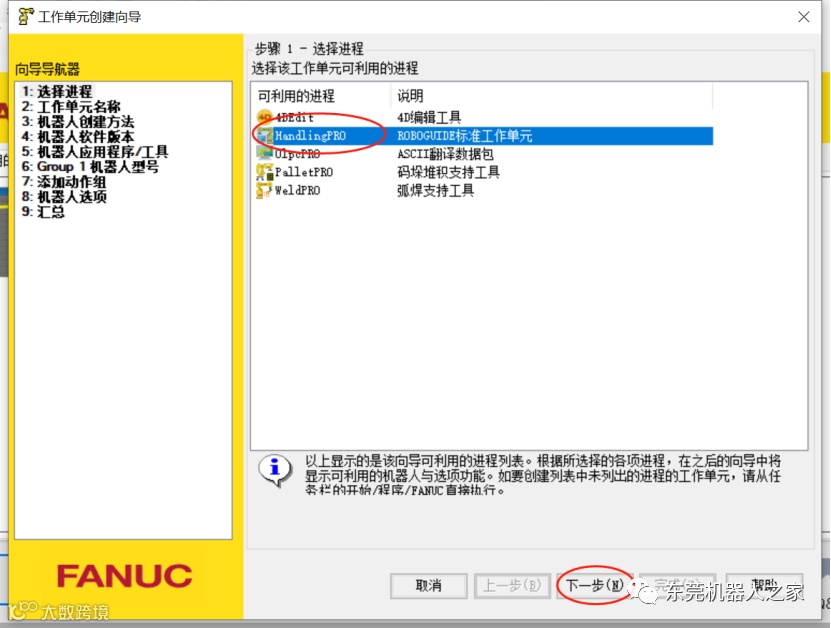Select the 弧焊支持工具 description

point(435,190)
